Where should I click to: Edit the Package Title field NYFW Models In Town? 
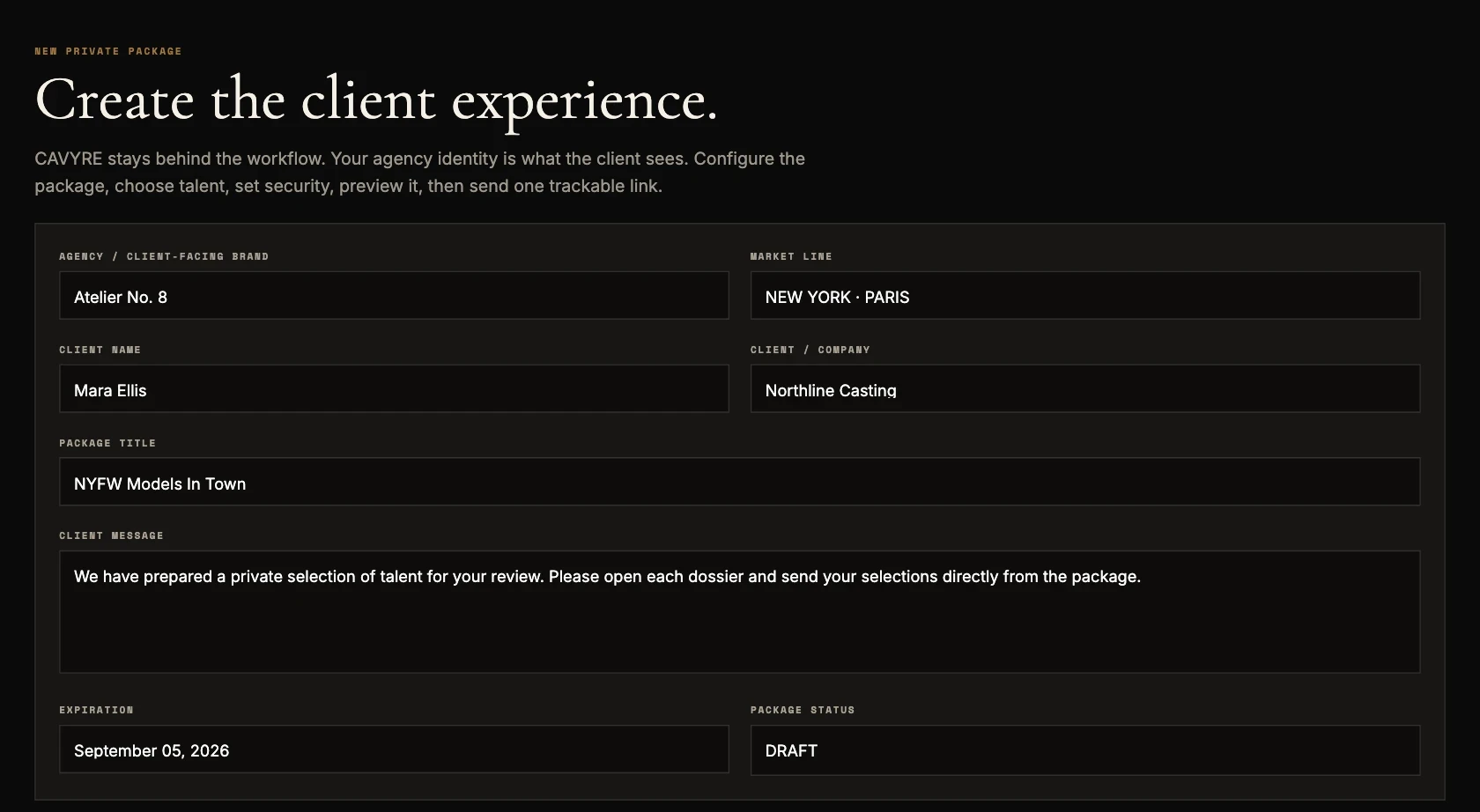tap(739, 482)
